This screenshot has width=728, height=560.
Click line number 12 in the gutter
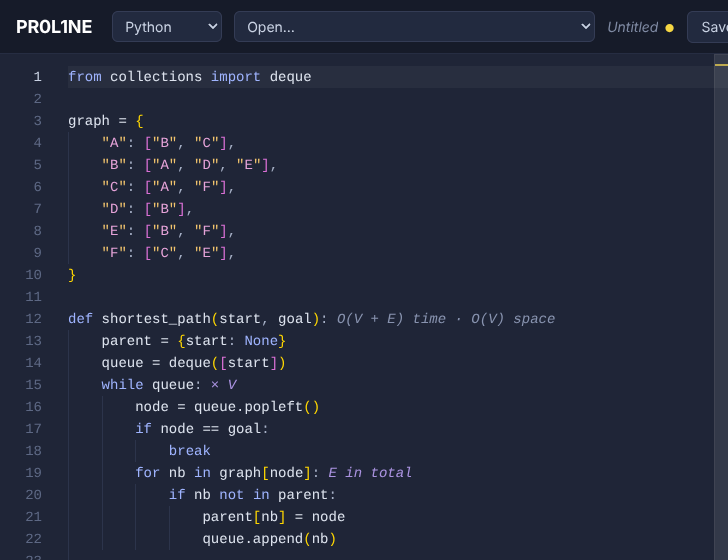[33, 319]
